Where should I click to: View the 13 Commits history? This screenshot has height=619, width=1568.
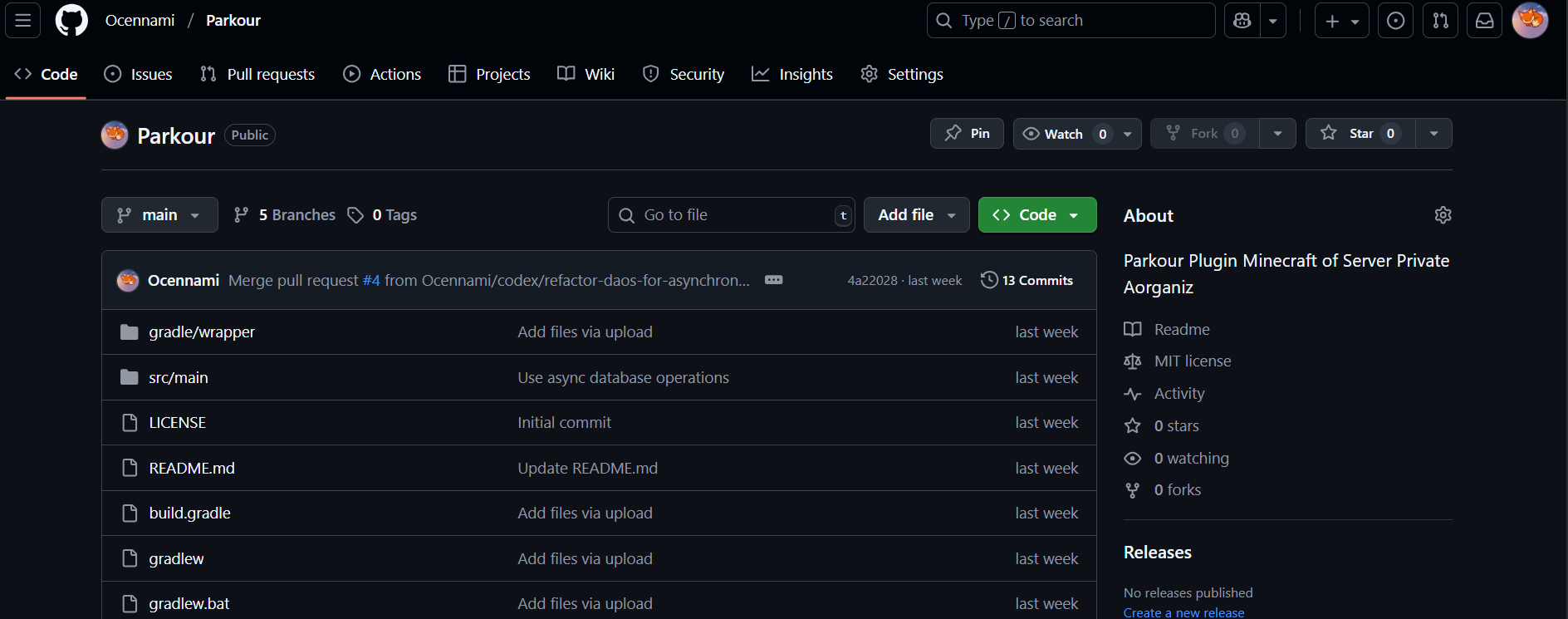point(1027,281)
